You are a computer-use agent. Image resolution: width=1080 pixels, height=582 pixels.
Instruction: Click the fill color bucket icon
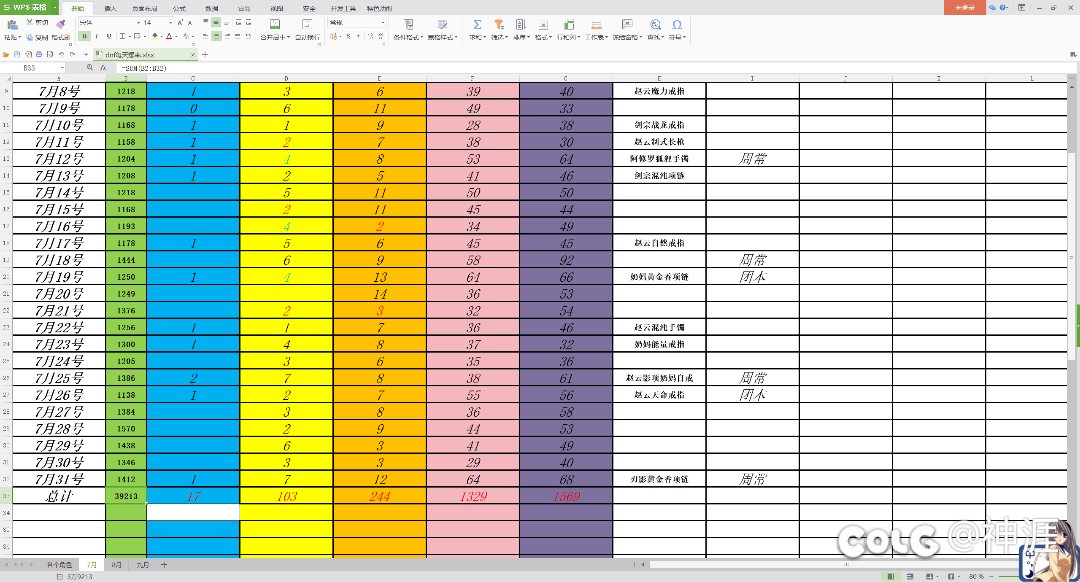click(155, 36)
